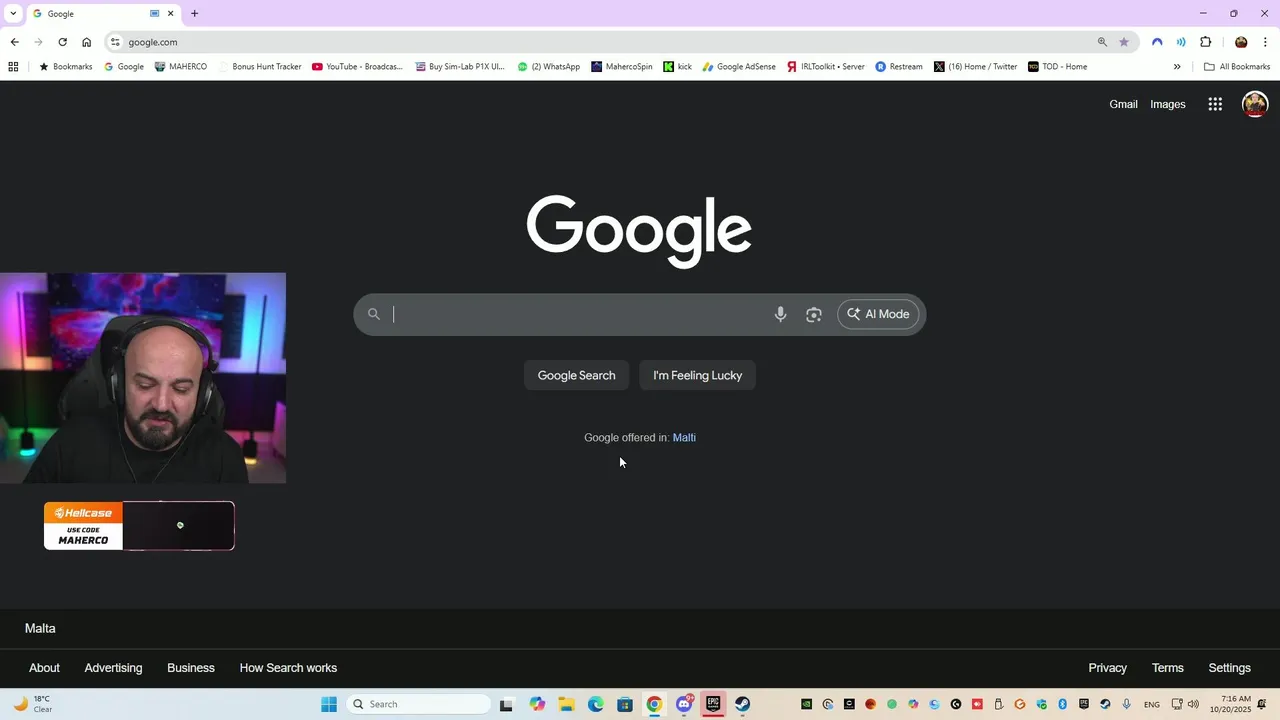Open the bookmarks bar apps grid icon
The image size is (1280, 720).
tap(13, 67)
